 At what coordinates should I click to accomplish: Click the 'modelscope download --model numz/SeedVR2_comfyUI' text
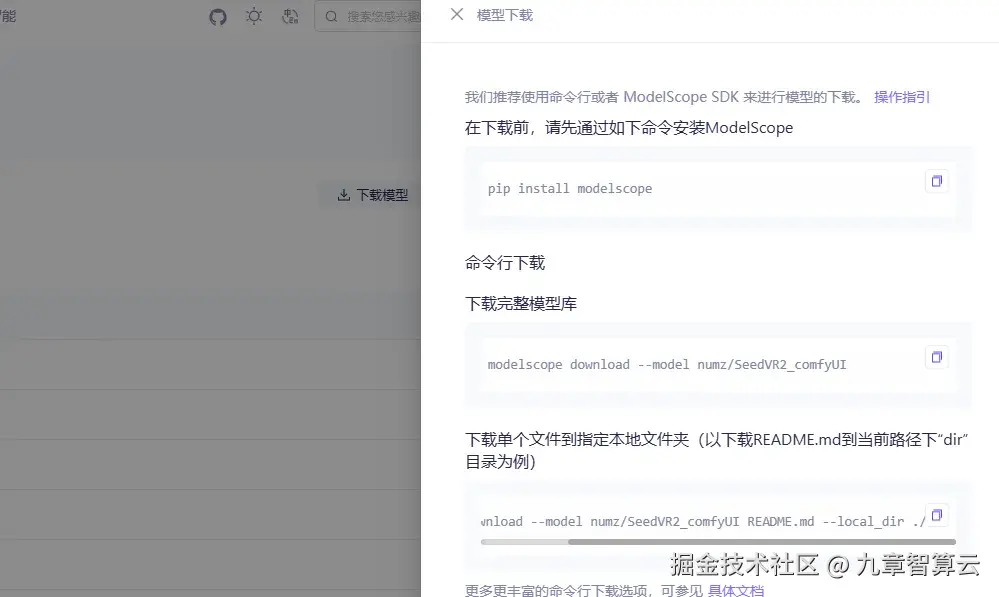(x=666, y=364)
